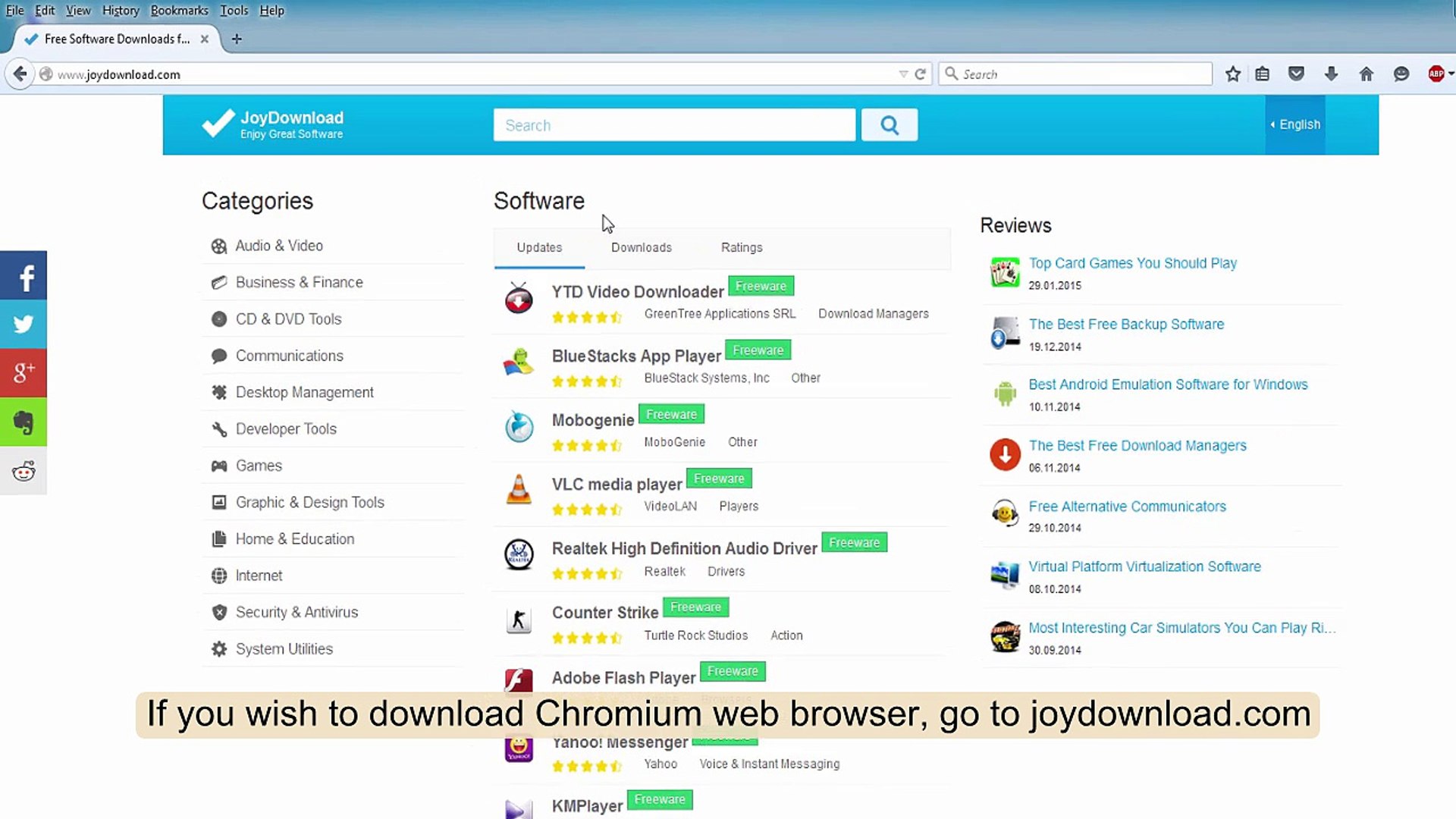
Task: Click inside the JoyDownload search field
Action: coord(673,124)
